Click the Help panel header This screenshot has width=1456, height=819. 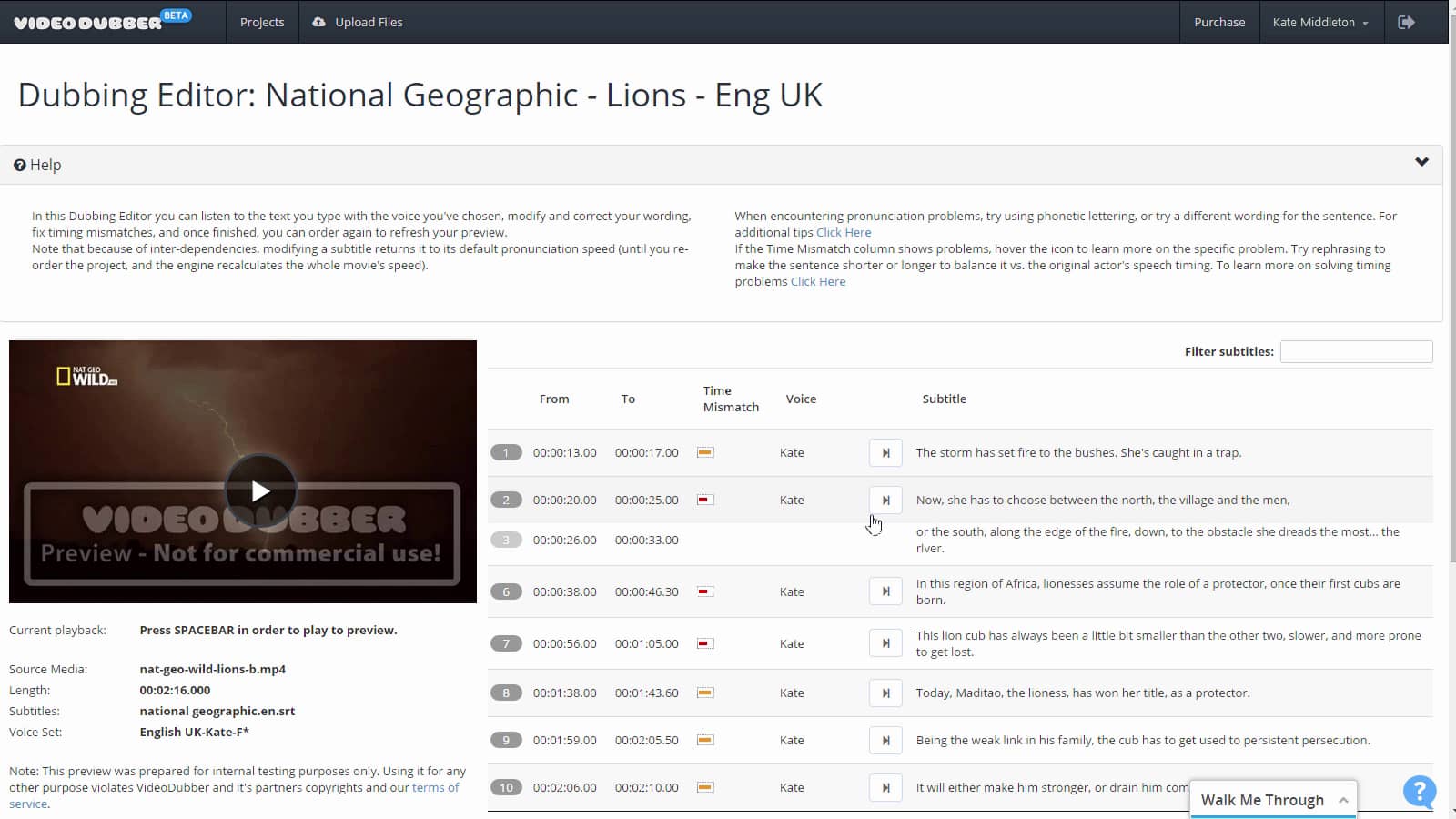(x=721, y=165)
